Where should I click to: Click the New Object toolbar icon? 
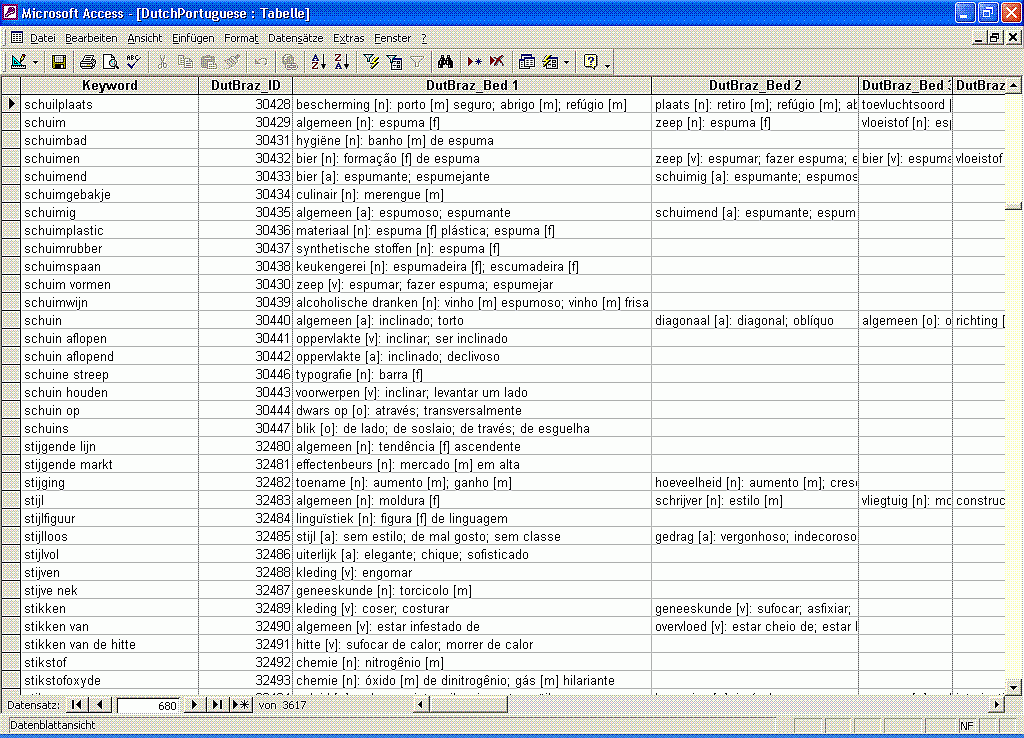551,62
